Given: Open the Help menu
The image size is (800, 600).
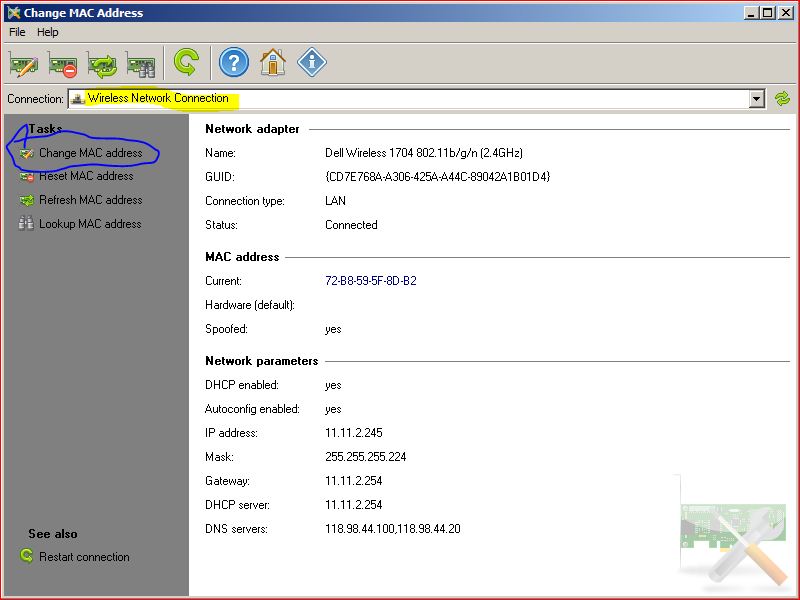Looking at the screenshot, I should click(47, 32).
